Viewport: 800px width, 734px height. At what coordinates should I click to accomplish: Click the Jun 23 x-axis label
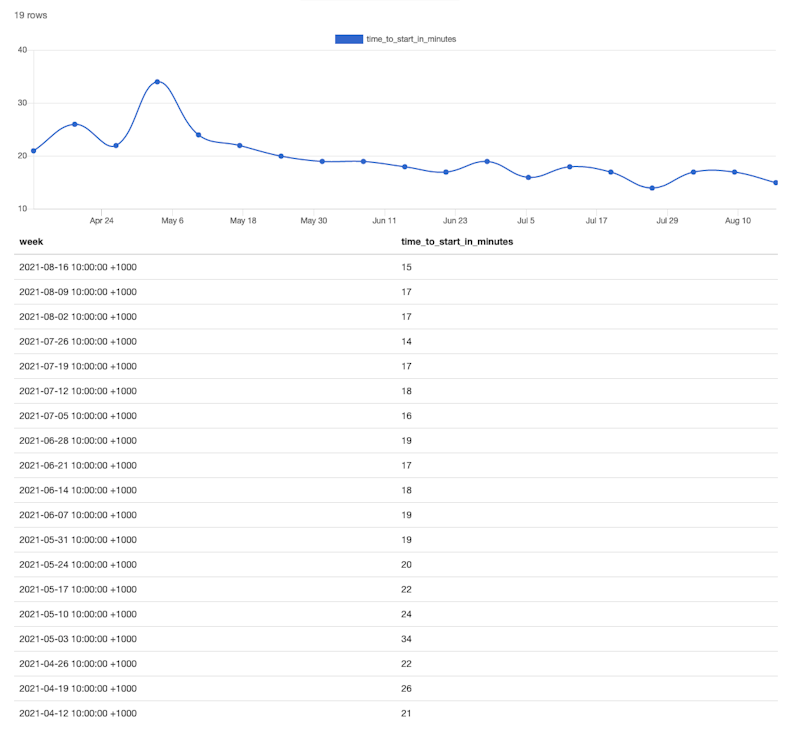click(455, 220)
